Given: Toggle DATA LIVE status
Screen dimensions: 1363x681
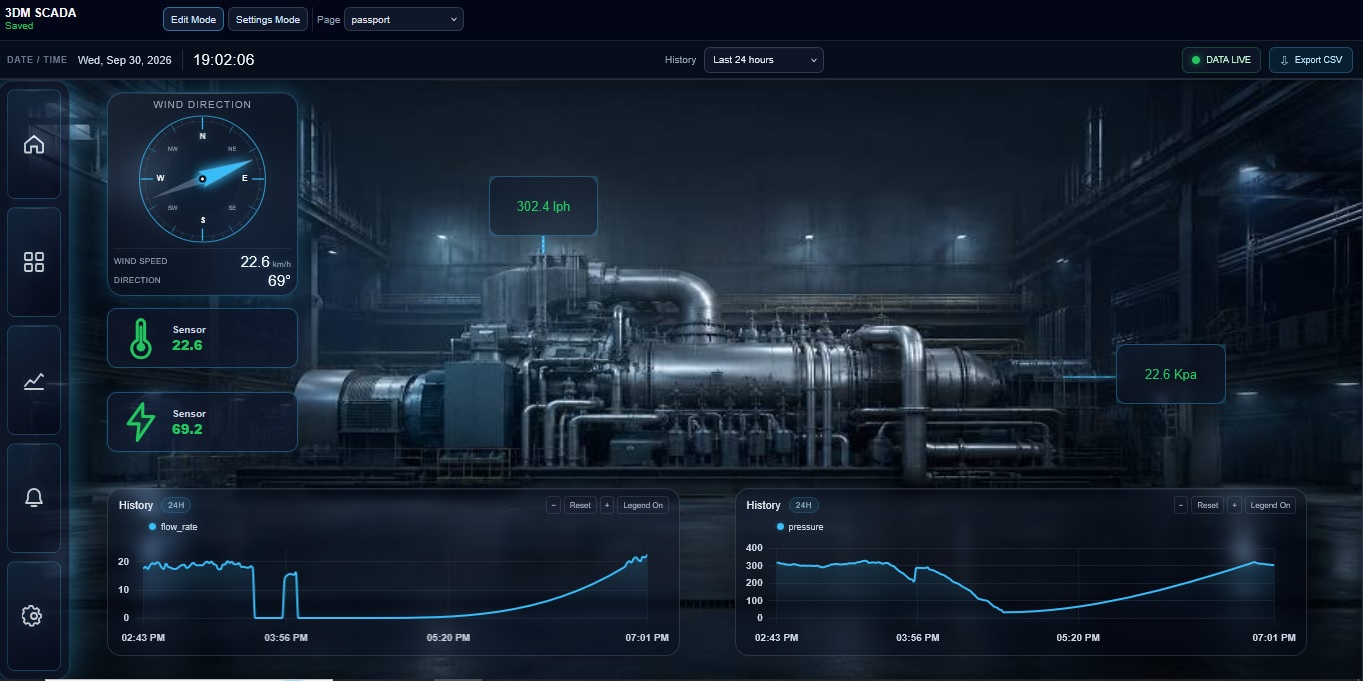Looking at the screenshot, I should tap(1221, 60).
